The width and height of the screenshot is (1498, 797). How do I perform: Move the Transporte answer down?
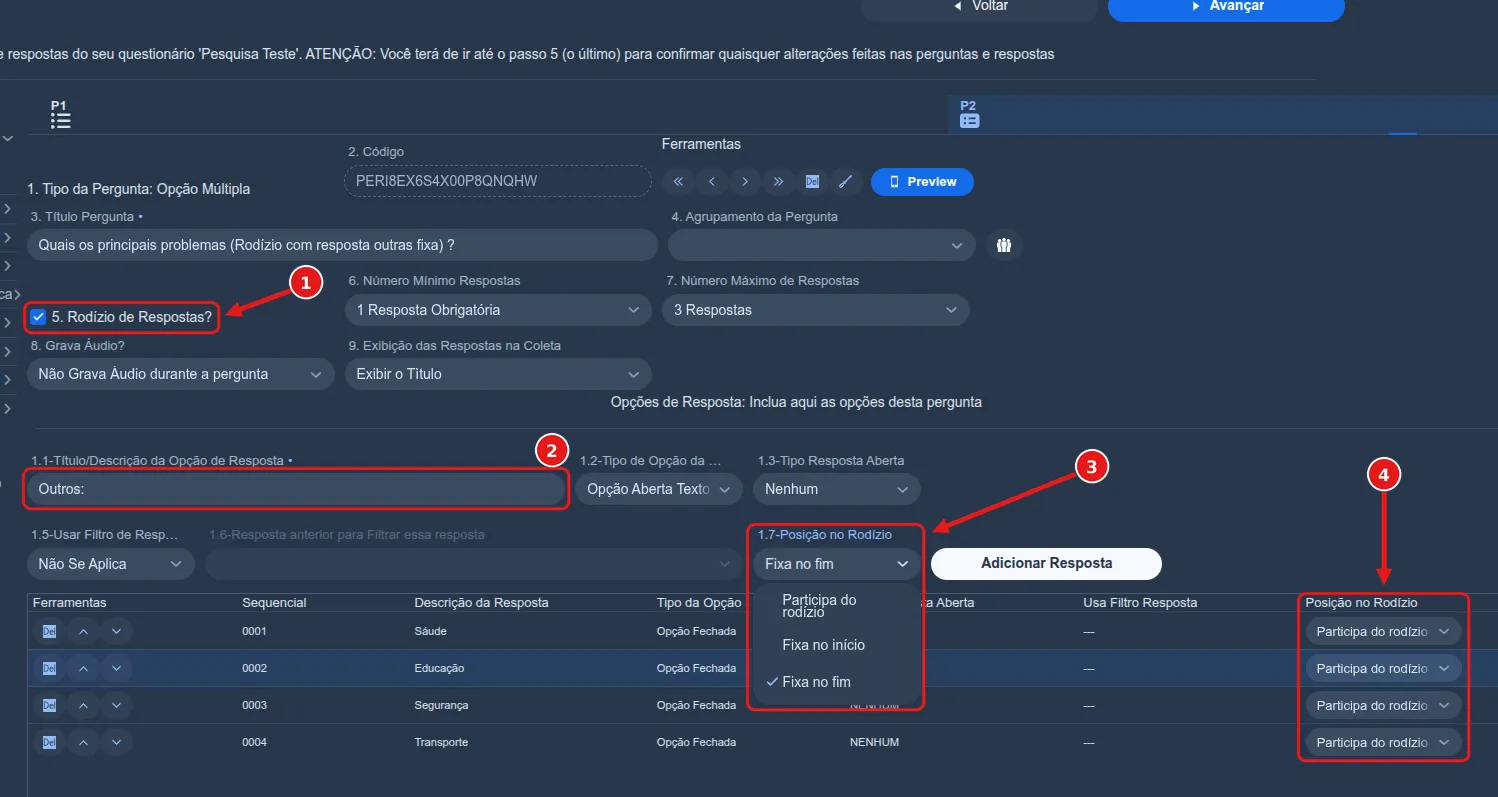pos(116,743)
